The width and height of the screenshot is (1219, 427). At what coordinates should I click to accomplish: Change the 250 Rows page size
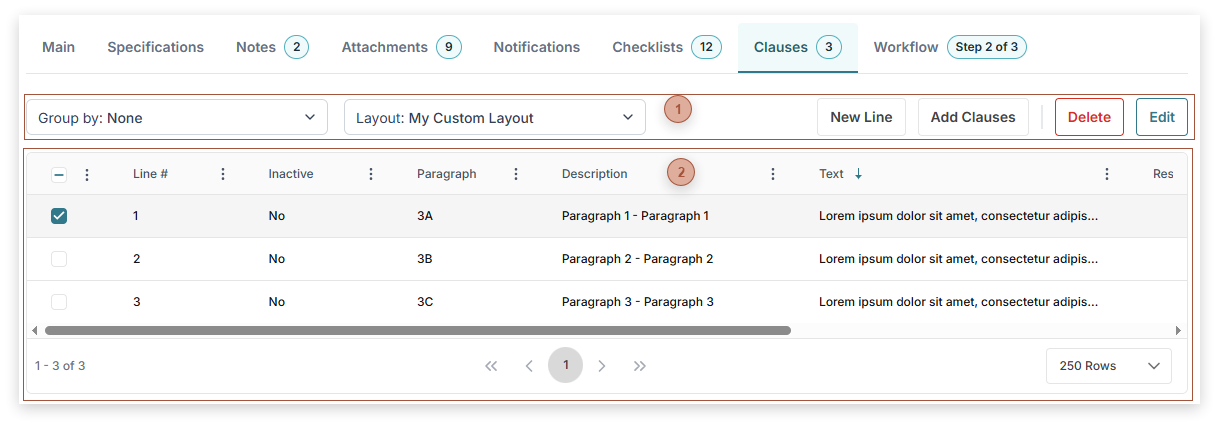pos(1108,366)
